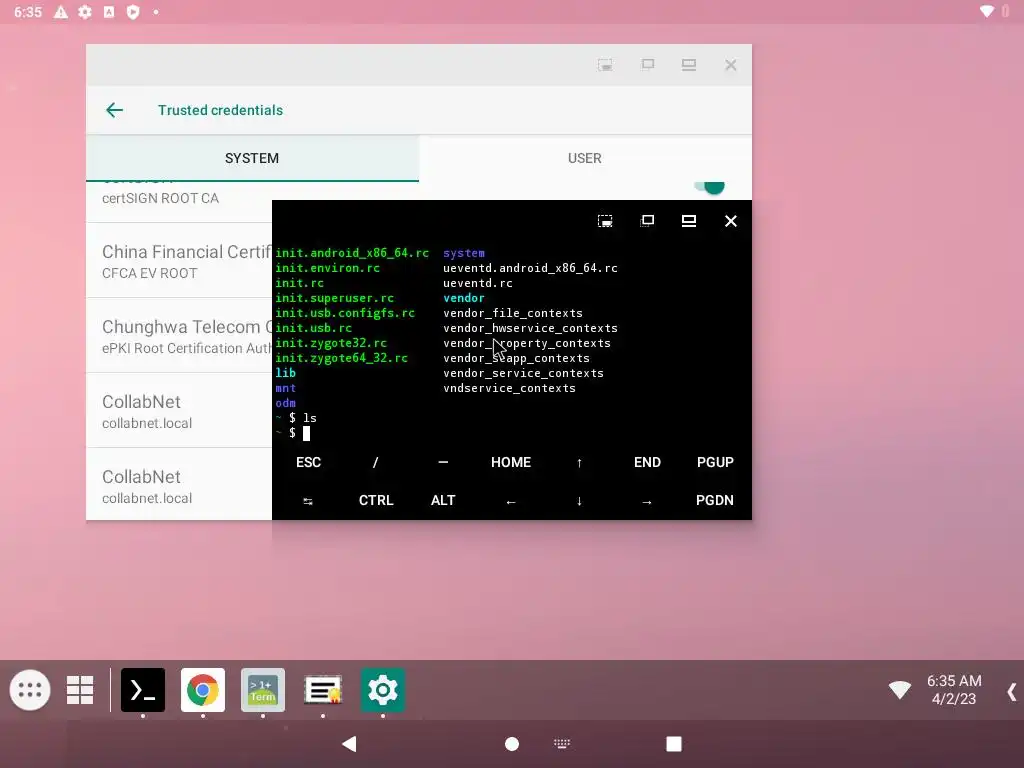Switch to the USER tab
Screen dimensions: 1024x768
[x=584, y=158]
